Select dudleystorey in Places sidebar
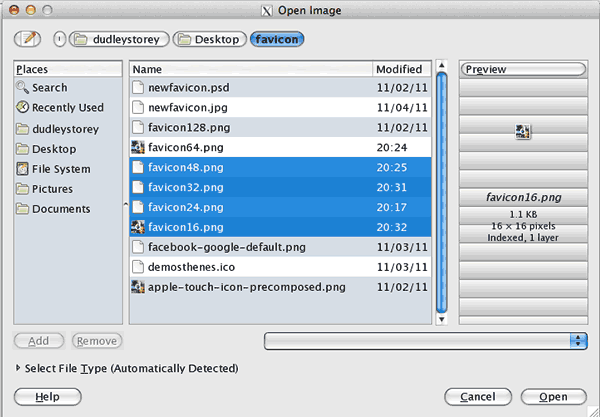This screenshot has width=600, height=417. (x=68, y=129)
